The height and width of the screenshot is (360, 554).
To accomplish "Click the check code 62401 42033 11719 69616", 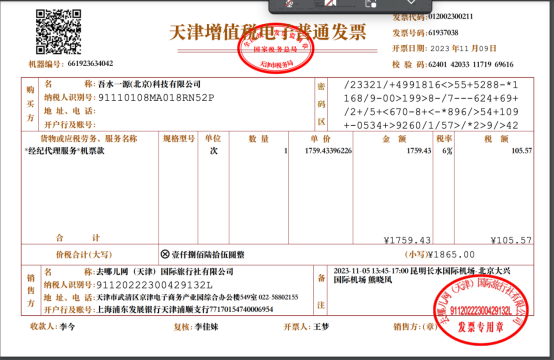I will [471, 64].
